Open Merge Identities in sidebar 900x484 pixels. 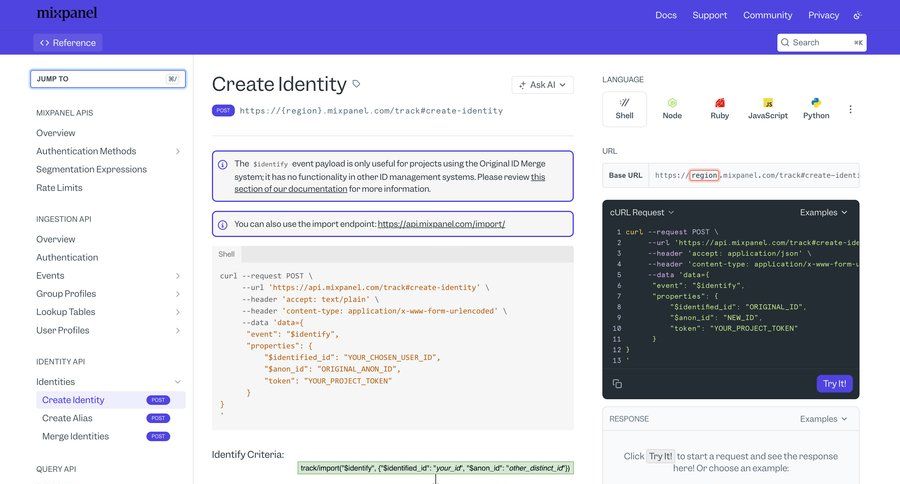tap(75, 436)
